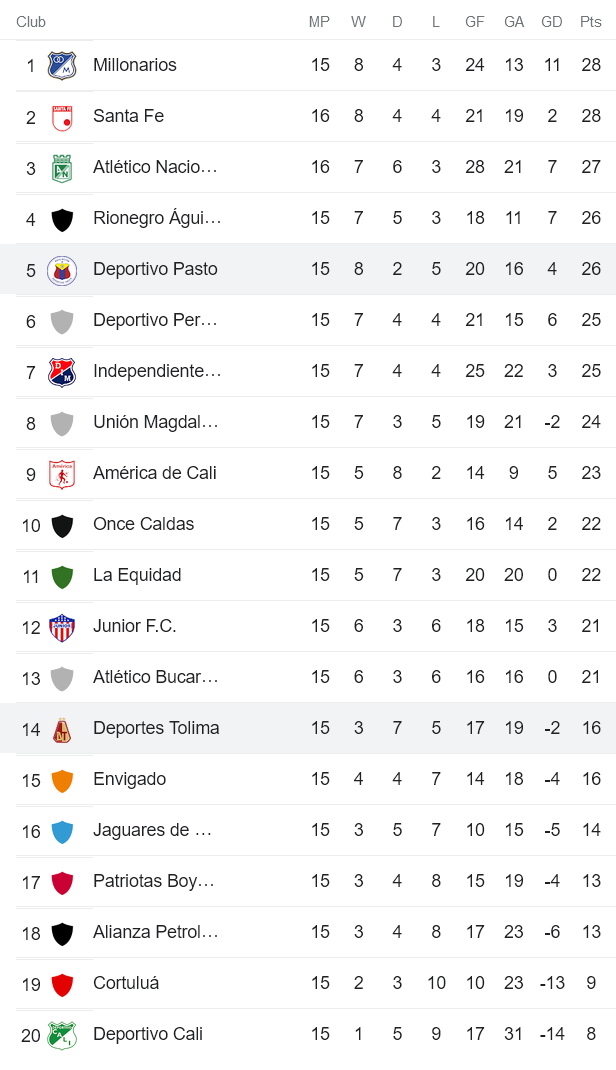Click the Envigado orange badge
The width and height of the screenshot is (616, 1070).
pyautogui.click(x=62, y=779)
